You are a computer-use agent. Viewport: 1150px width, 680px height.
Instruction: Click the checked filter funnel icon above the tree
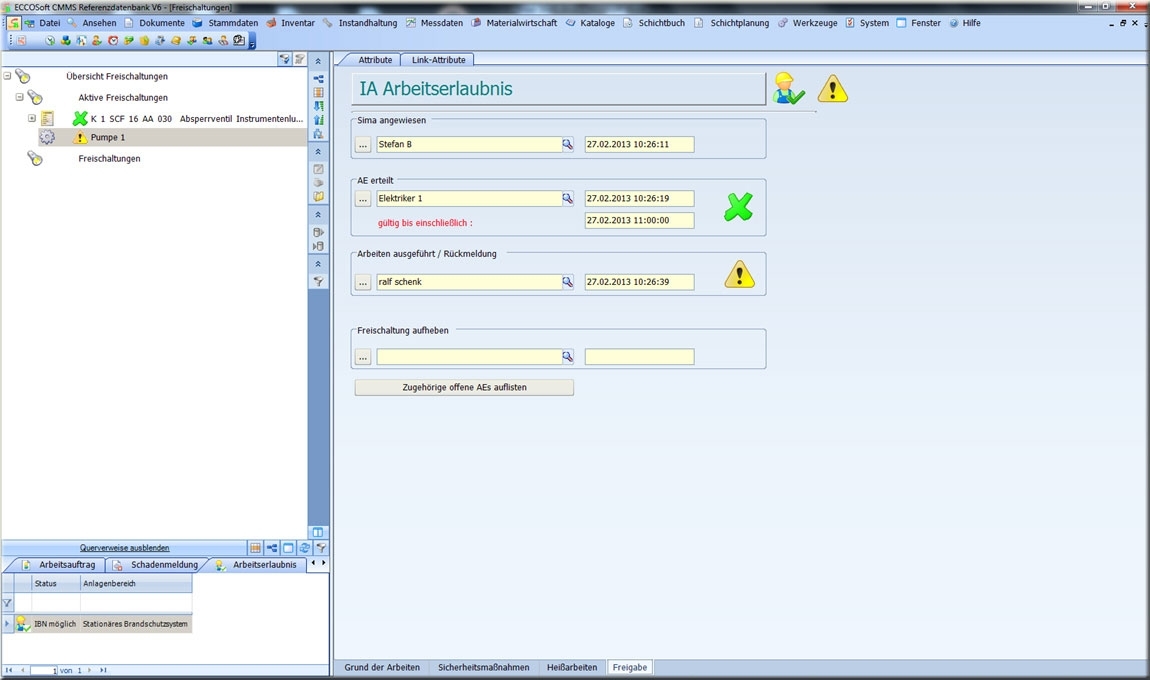click(x=285, y=59)
